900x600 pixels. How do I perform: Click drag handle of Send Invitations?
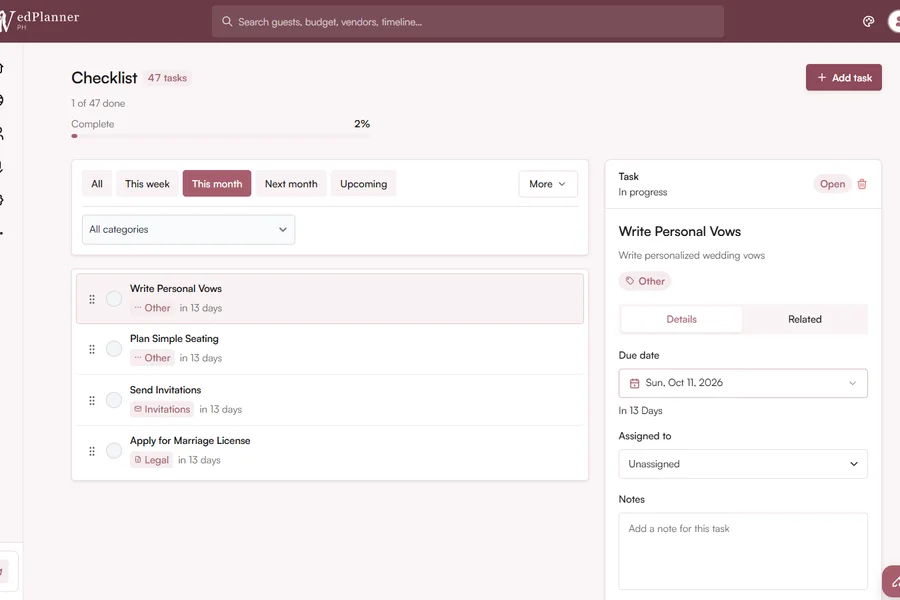92,400
